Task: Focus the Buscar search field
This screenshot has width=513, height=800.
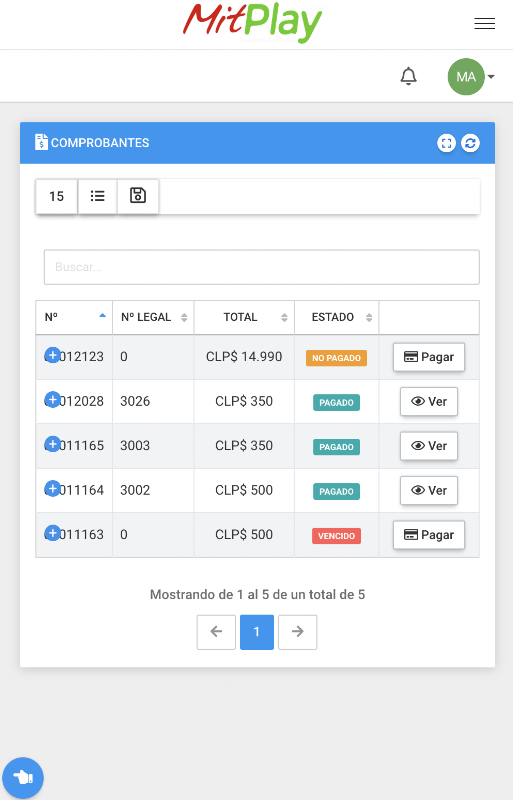Action: click(x=261, y=267)
